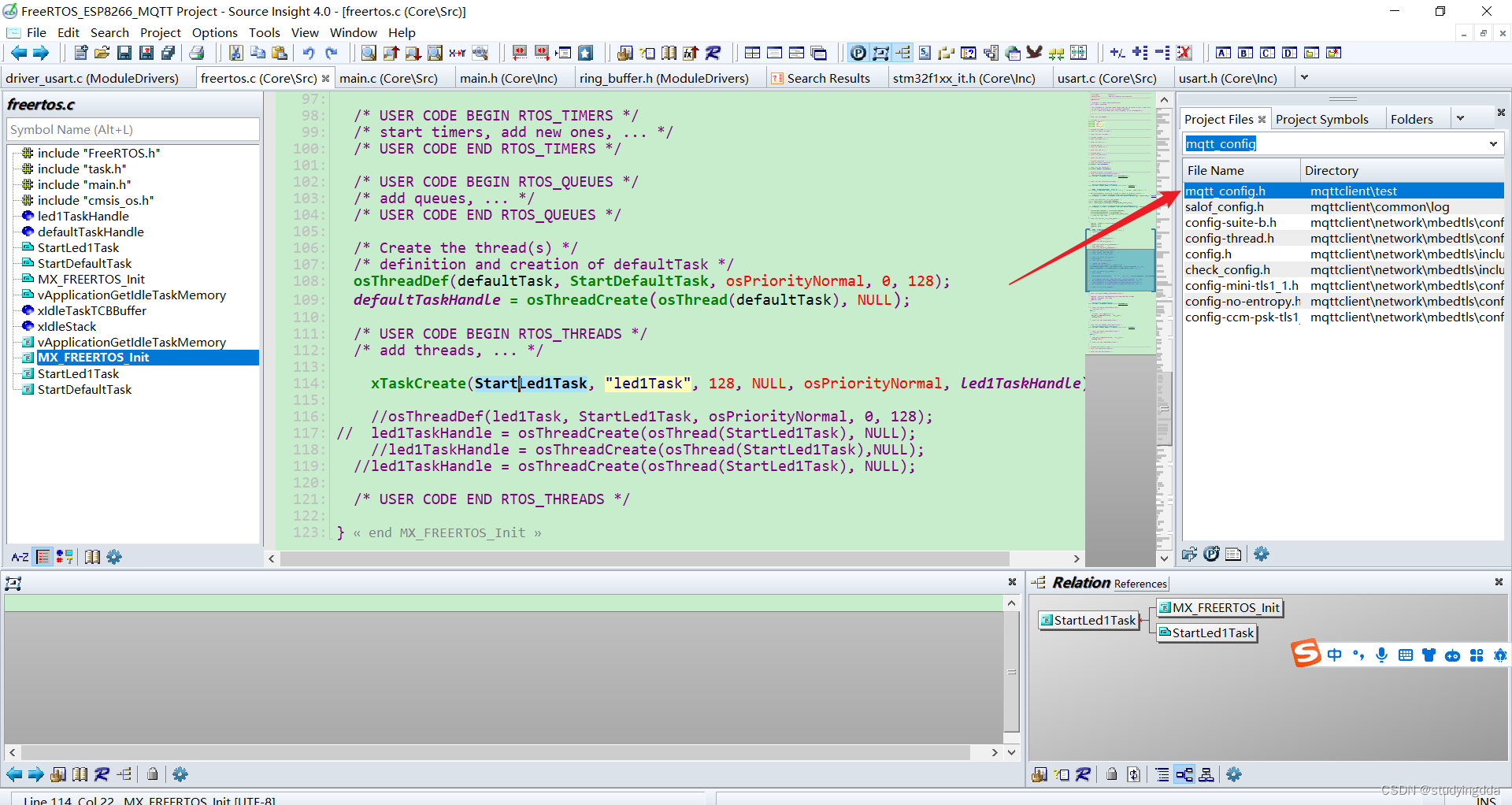
Task: Click the Jump to Definition hand icon
Action: [625, 53]
